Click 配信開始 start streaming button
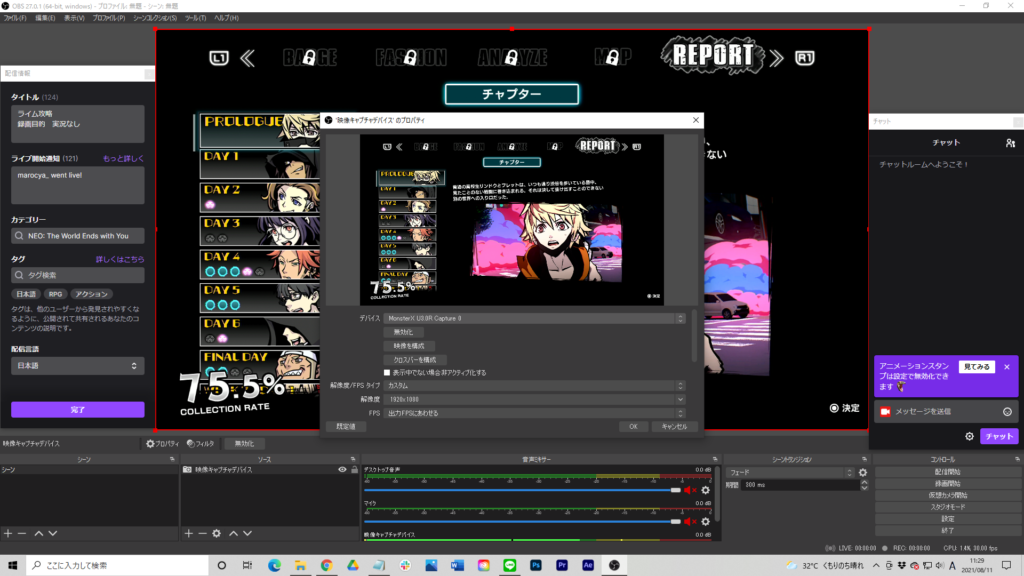1024x576 pixels. (948, 472)
